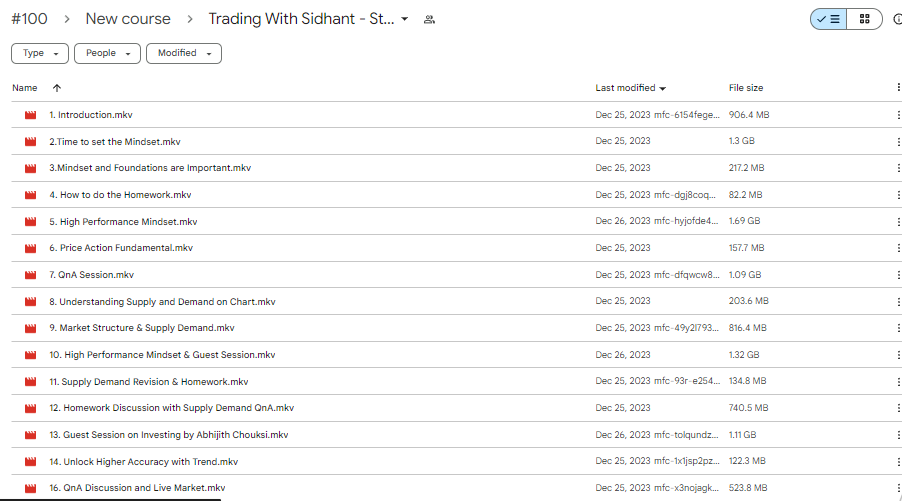Go to #100 breadcrumb folder
The height and width of the screenshot is (501, 902).
(29, 19)
